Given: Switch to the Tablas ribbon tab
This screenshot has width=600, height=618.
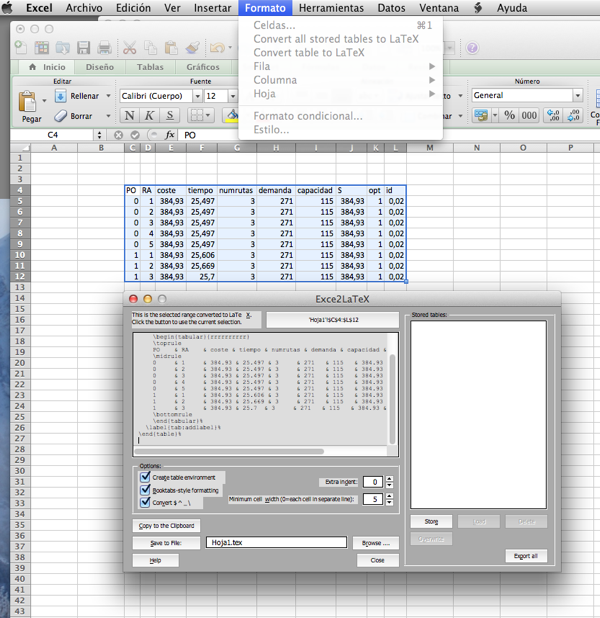Looking at the screenshot, I should point(150,67).
